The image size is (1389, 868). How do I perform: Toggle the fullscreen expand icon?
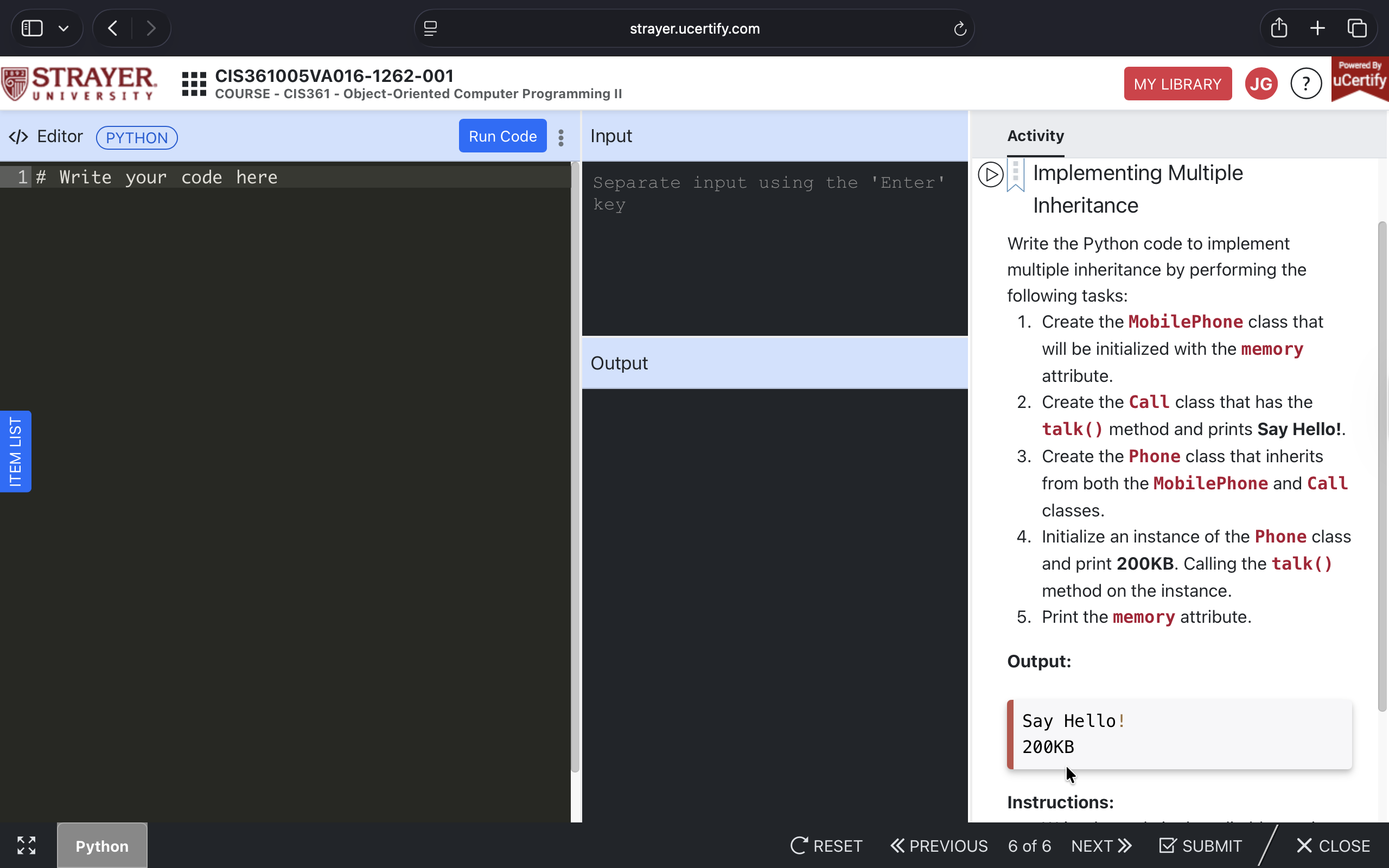[x=27, y=845]
